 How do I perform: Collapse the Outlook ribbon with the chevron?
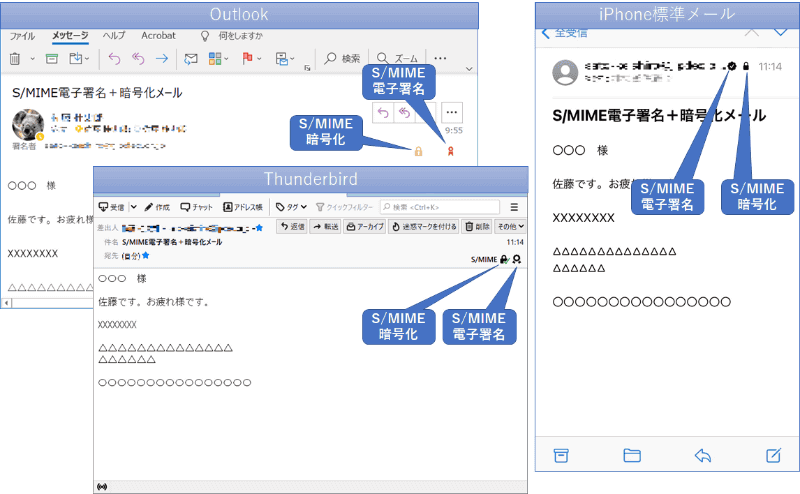[469, 68]
